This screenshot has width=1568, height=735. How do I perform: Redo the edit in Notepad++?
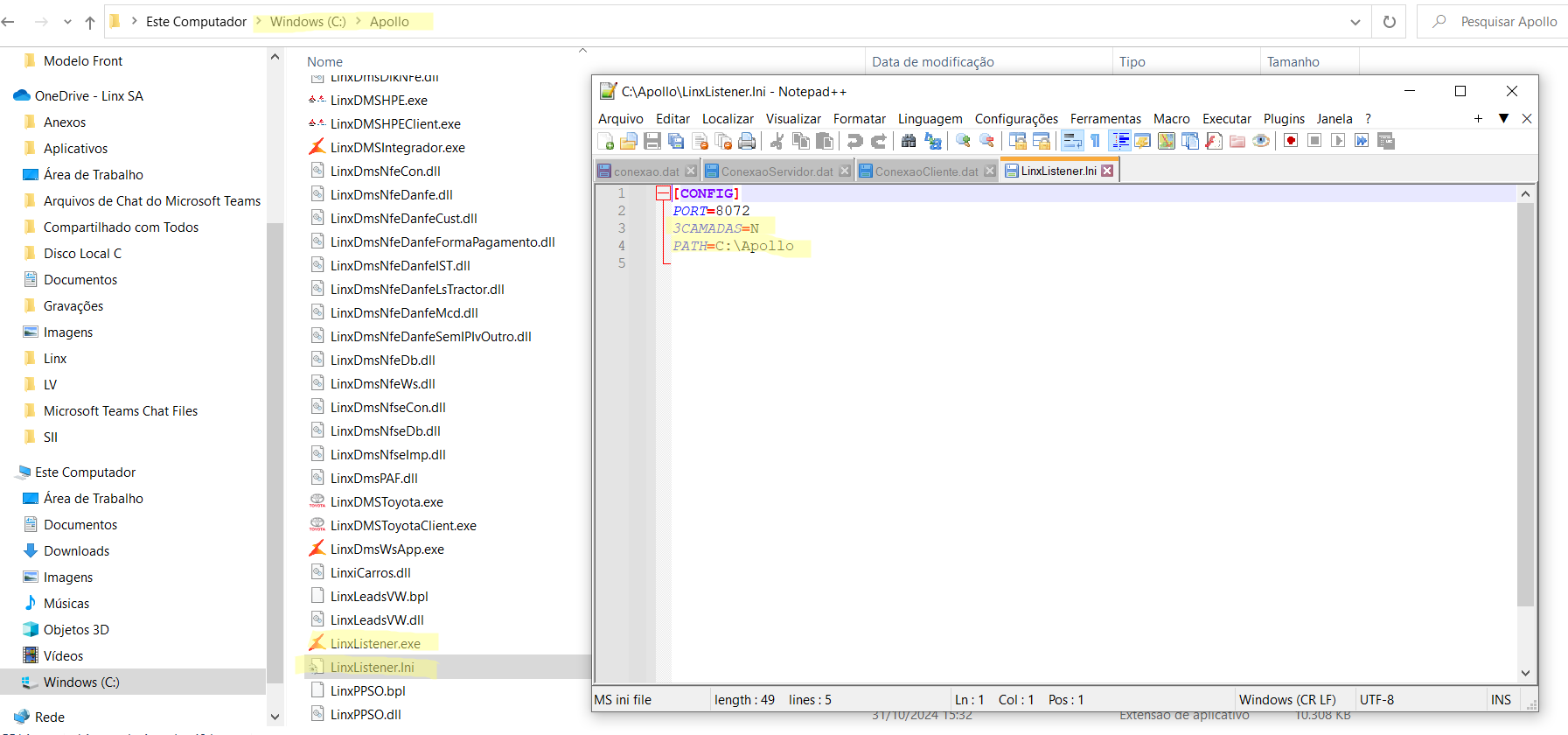pyautogui.click(x=878, y=141)
